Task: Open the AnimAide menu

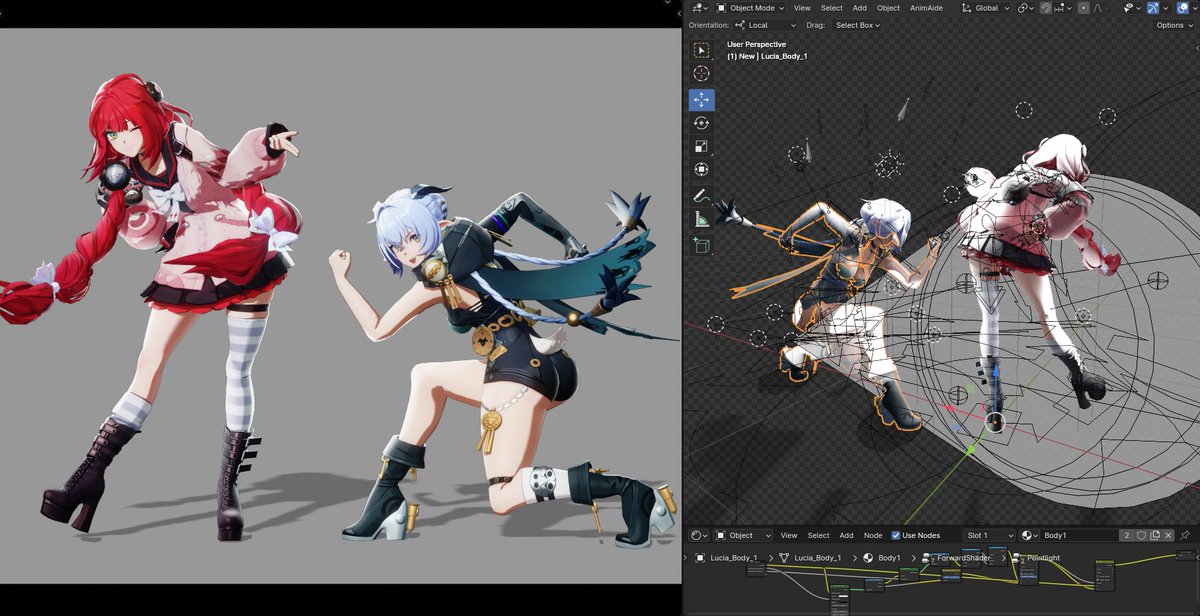Action: (x=927, y=8)
